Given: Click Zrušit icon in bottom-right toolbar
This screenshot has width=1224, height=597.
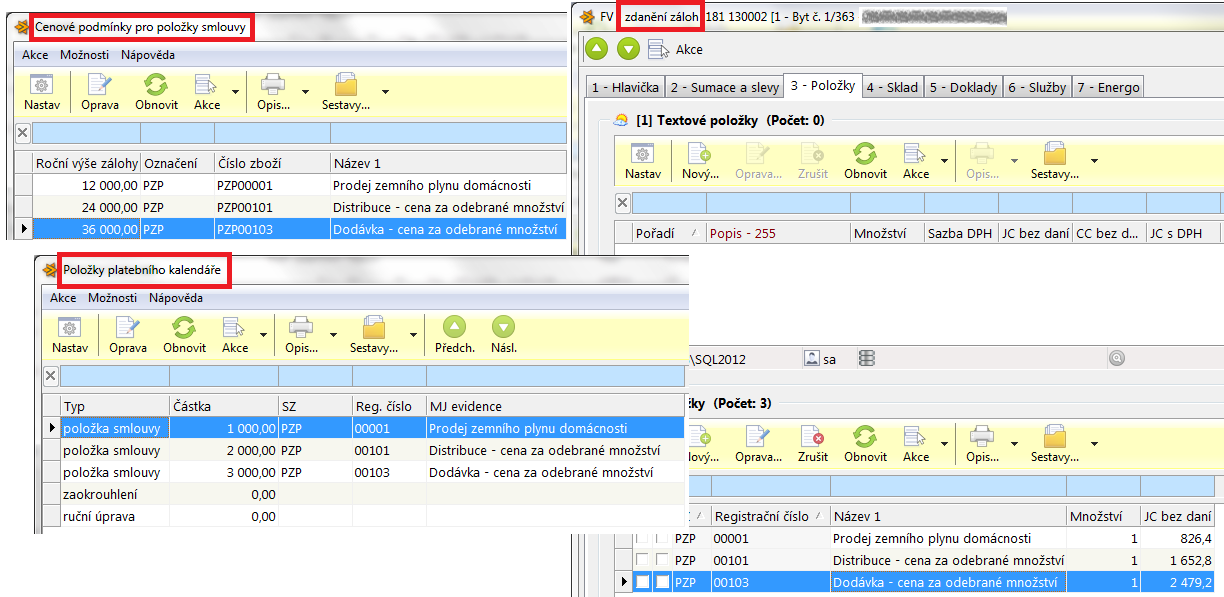Looking at the screenshot, I should 813,437.
